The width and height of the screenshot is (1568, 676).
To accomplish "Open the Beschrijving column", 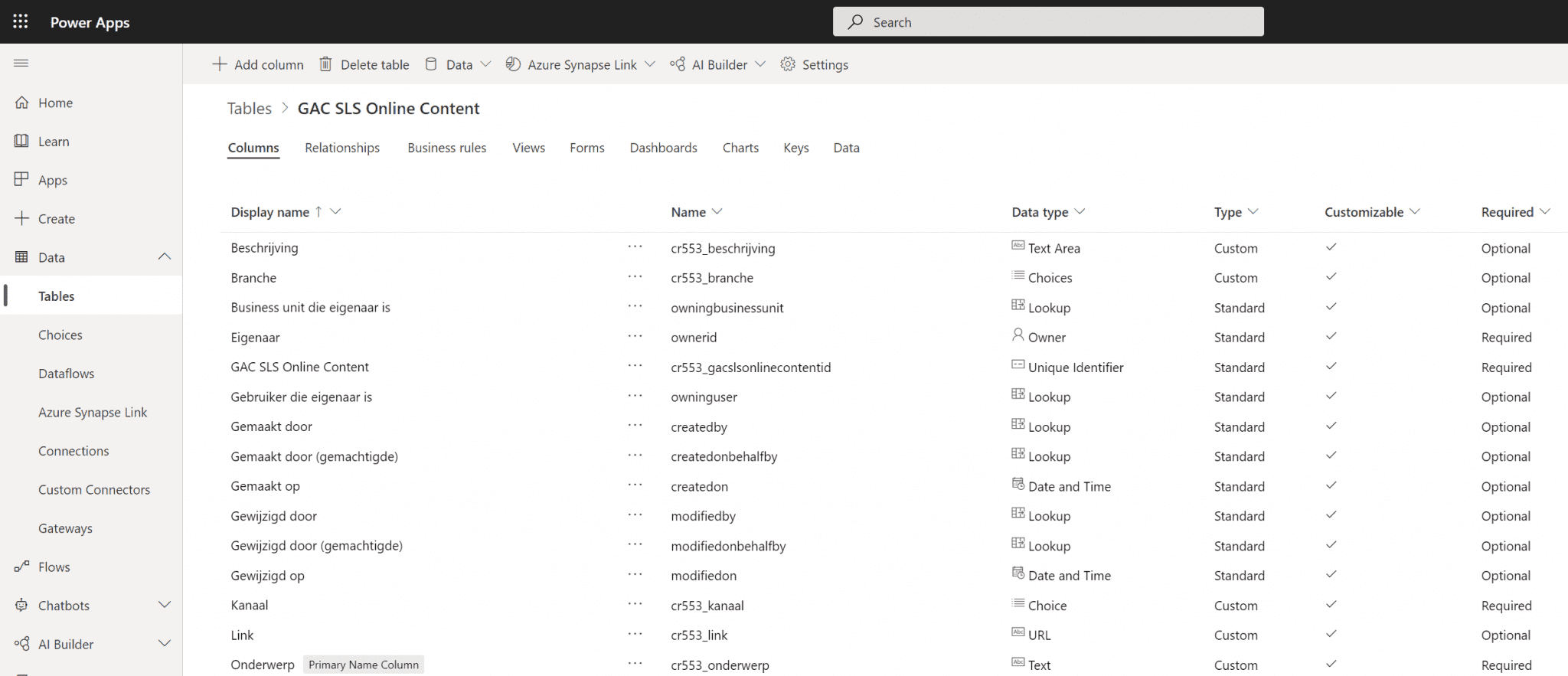I will click(x=265, y=247).
